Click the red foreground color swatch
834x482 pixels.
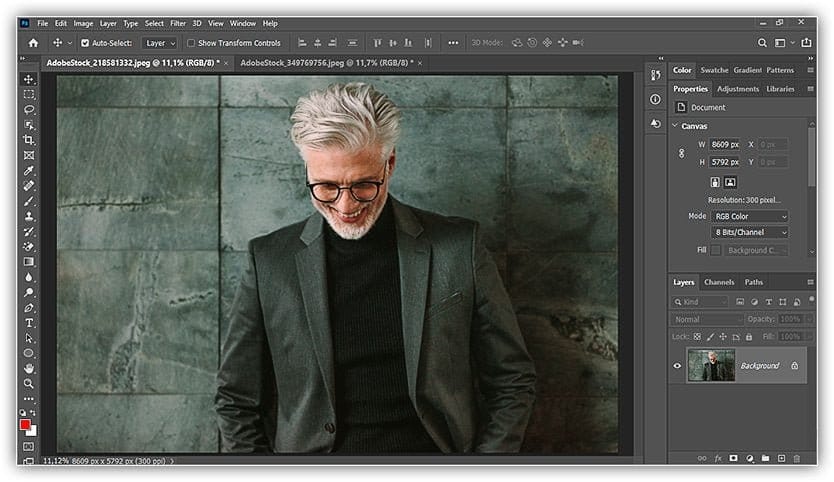click(26, 425)
